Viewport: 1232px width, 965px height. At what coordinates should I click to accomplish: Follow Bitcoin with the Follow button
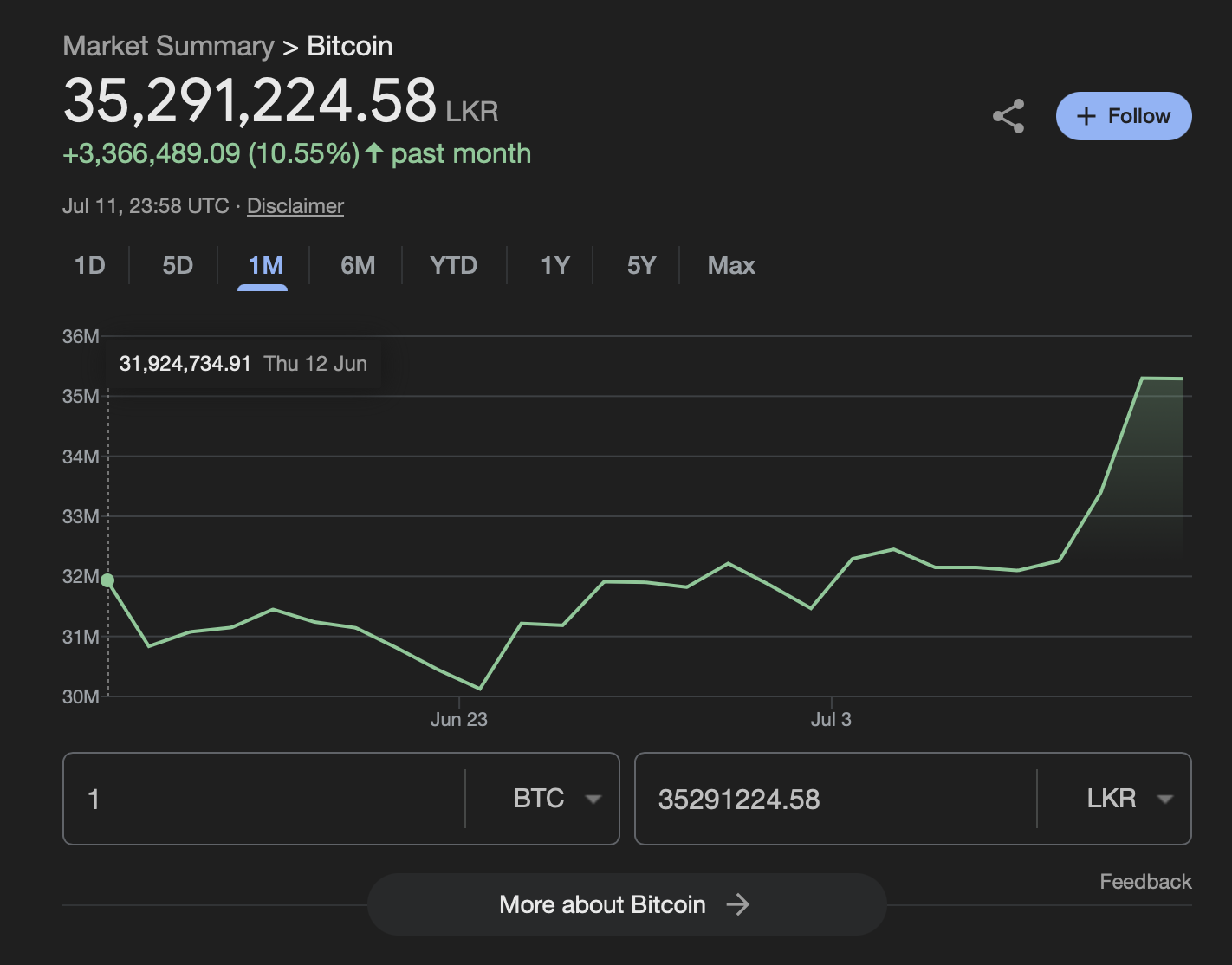(x=1124, y=116)
